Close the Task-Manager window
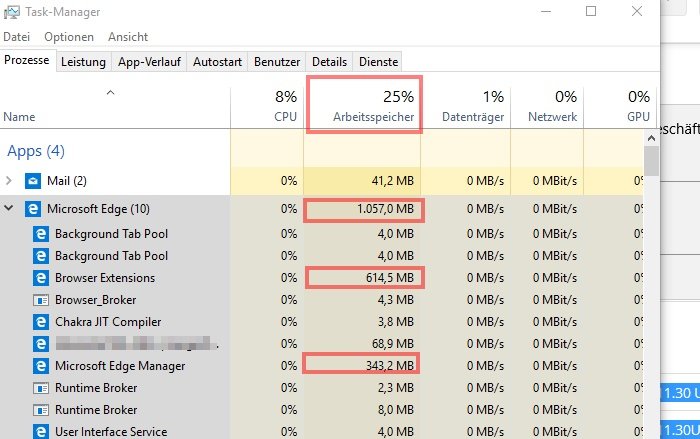Screen dimensions: 700x439 tap(637, 11)
